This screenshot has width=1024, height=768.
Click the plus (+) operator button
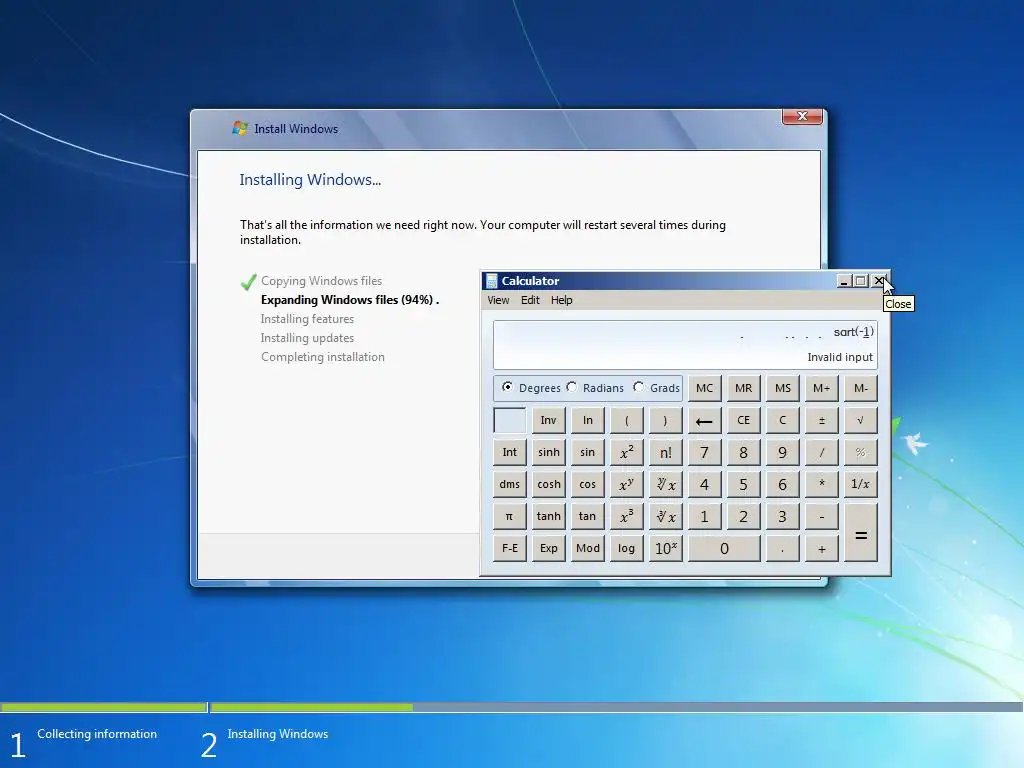822,549
